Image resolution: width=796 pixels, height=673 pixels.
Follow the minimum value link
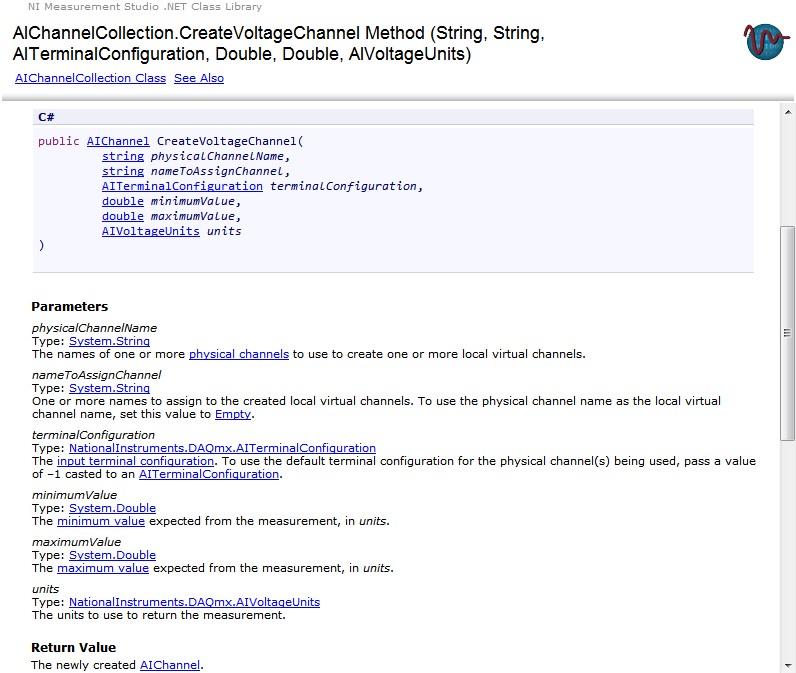tap(101, 521)
